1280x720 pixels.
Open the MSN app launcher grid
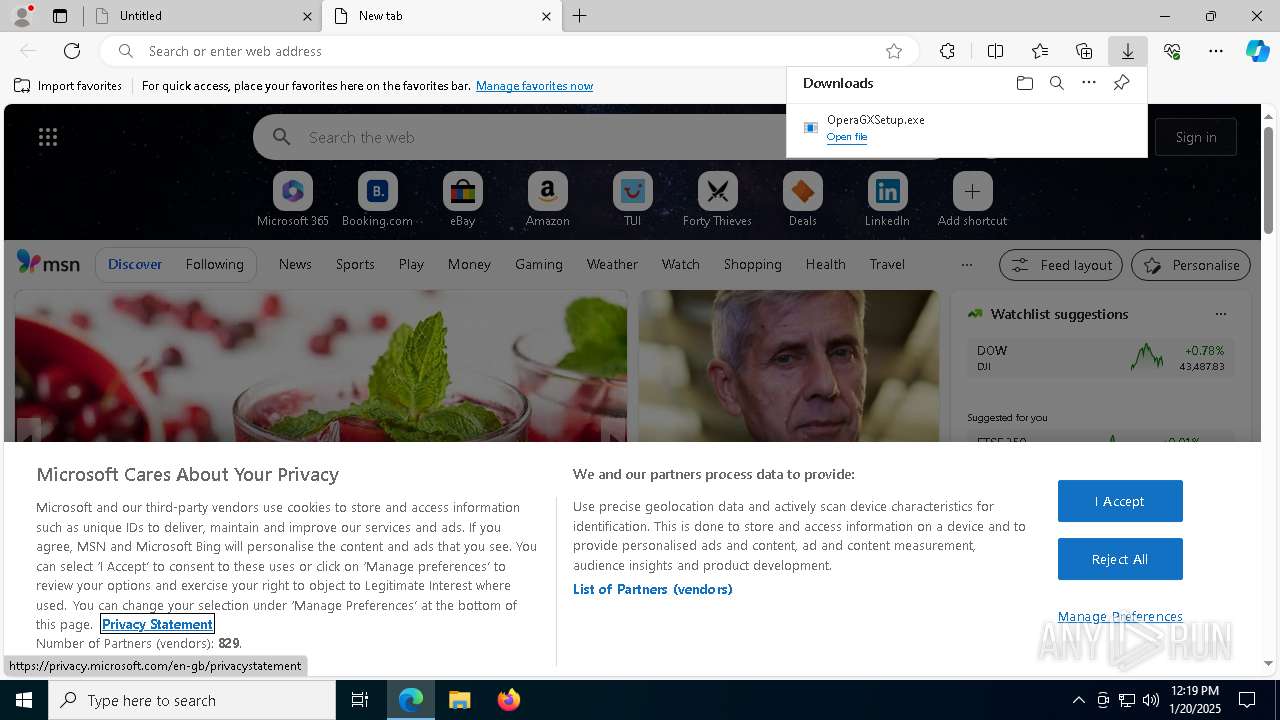tap(48, 137)
